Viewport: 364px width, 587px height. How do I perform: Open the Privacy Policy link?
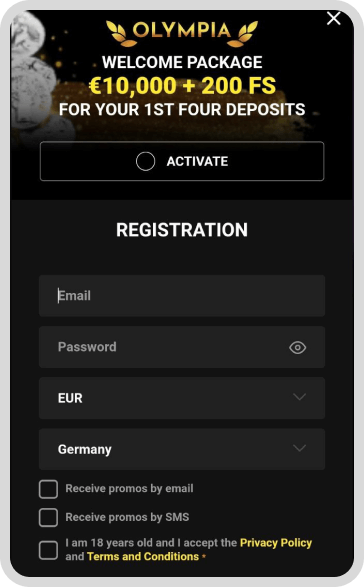(x=276, y=543)
